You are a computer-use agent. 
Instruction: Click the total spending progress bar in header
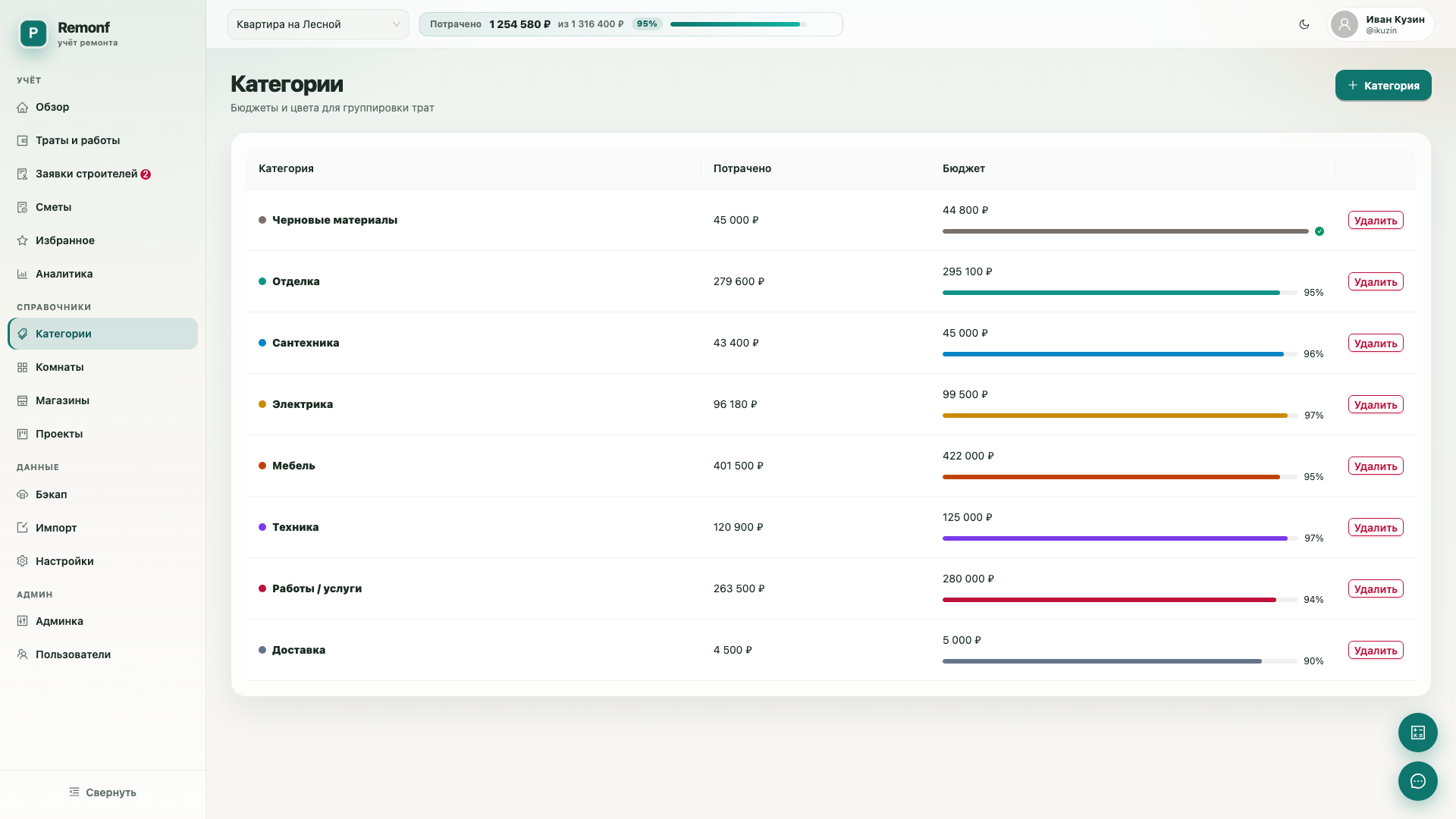(x=738, y=24)
